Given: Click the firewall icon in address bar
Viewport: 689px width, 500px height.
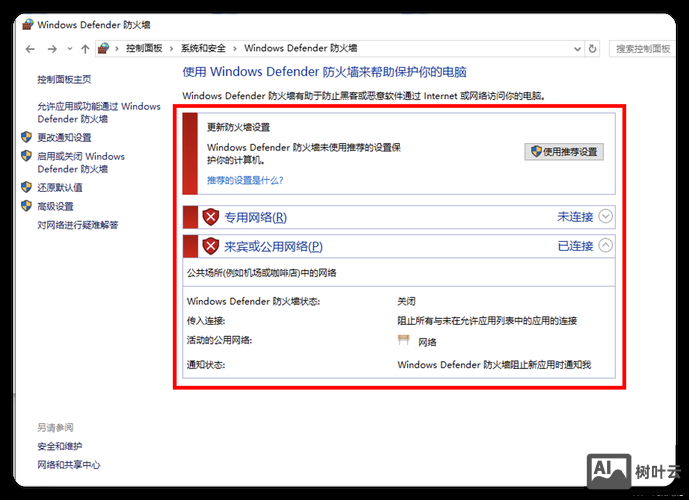Looking at the screenshot, I should tap(103, 48).
